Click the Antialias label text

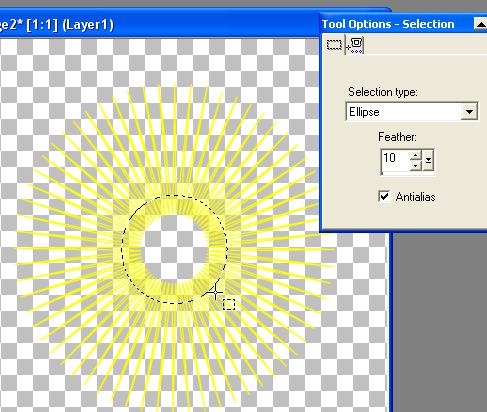(415, 197)
